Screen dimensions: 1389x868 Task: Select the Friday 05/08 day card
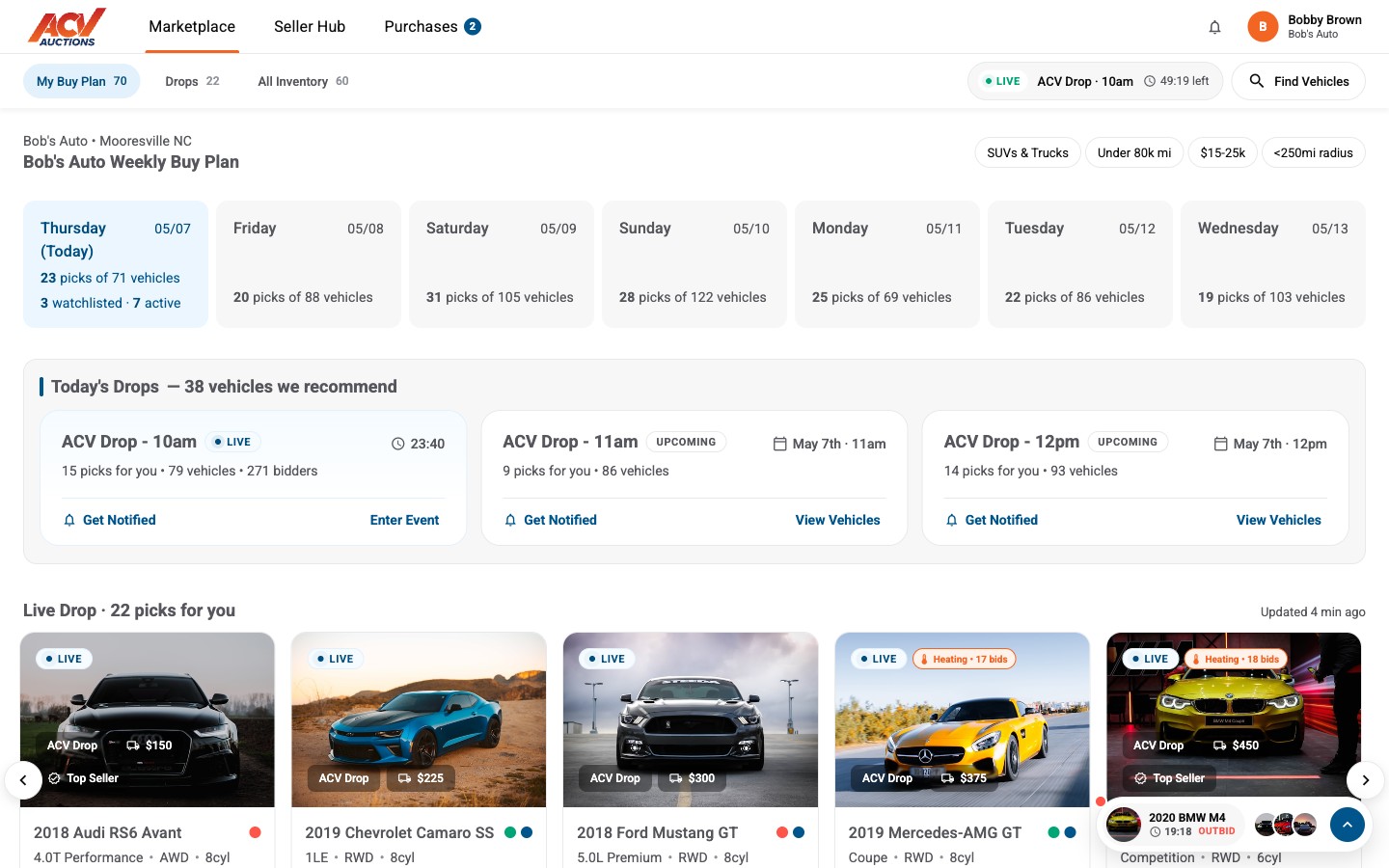[x=309, y=264]
